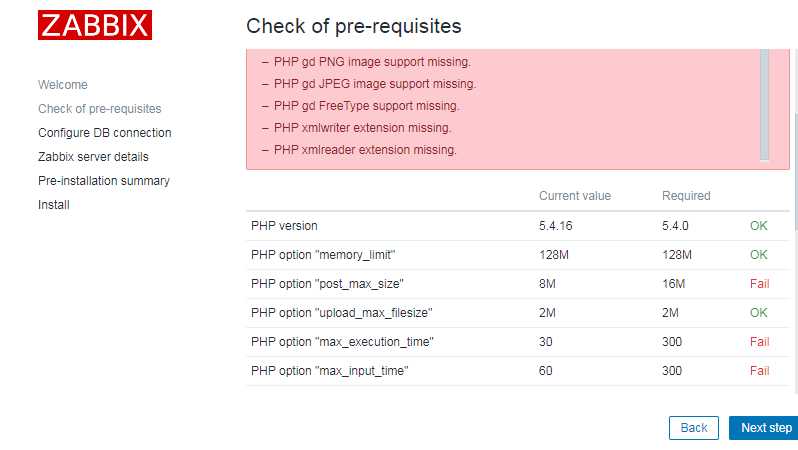Click the post_max_size Fail status
This screenshot has width=798, height=450.
coord(759,284)
